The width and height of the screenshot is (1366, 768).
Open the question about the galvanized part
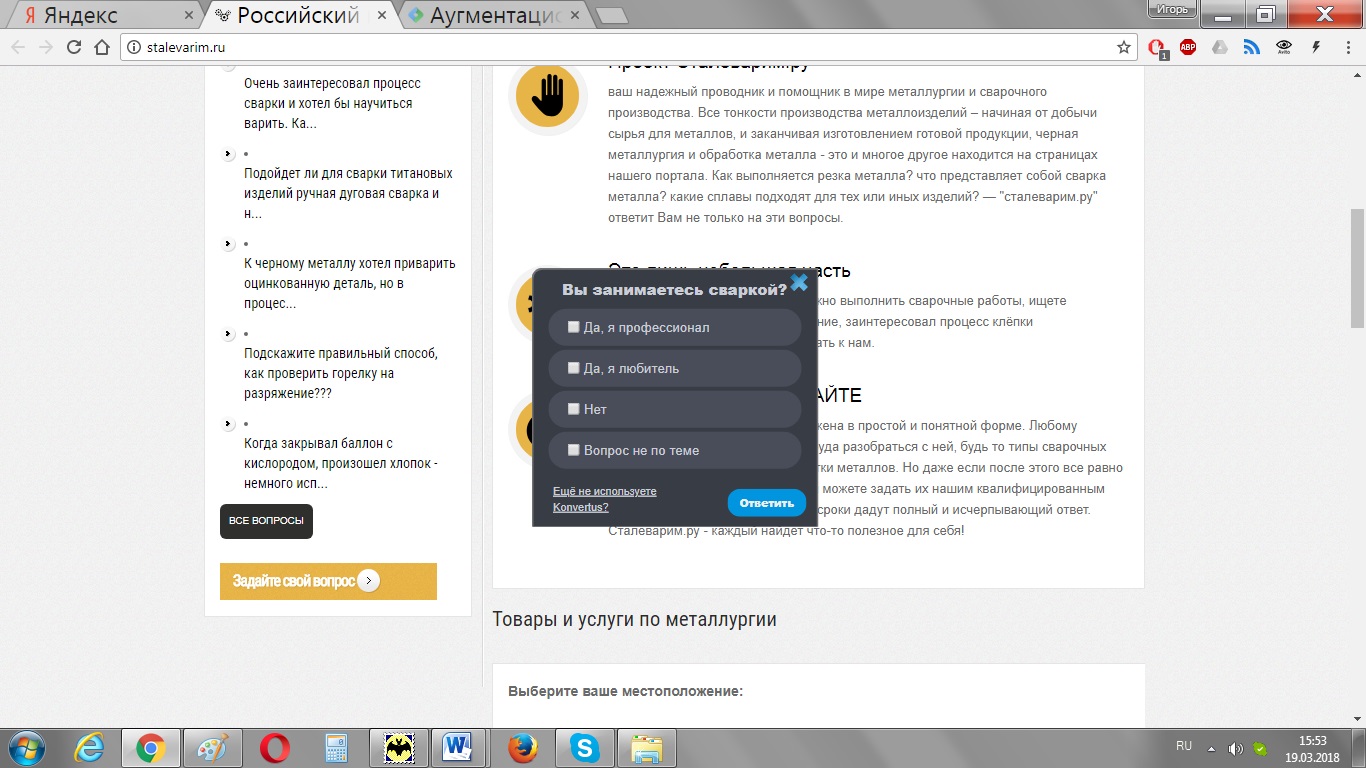[x=349, y=283]
